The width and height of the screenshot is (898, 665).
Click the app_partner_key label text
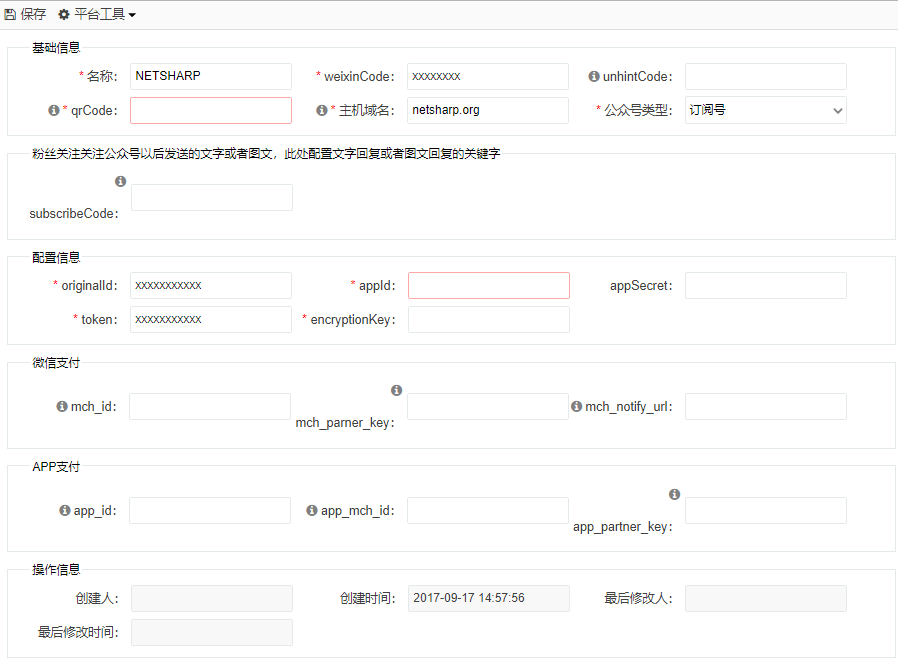623,527
